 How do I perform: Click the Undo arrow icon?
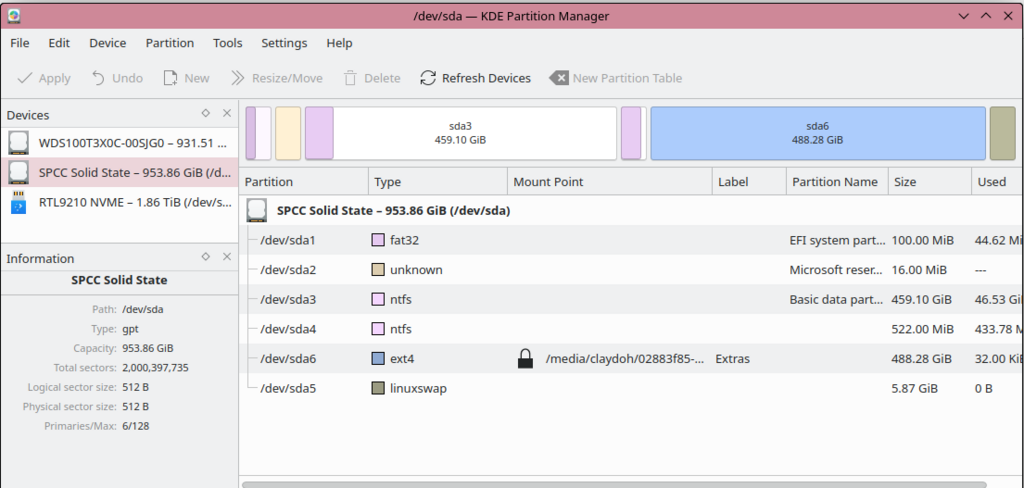click(98, 78)
